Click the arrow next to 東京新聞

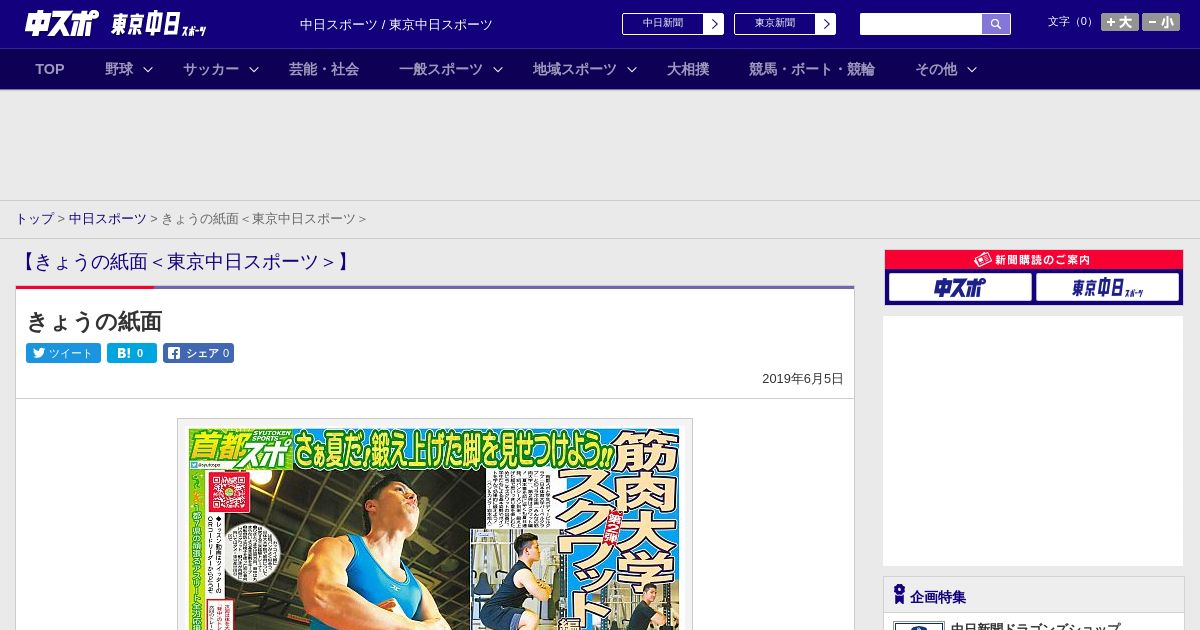coord(826,24)
